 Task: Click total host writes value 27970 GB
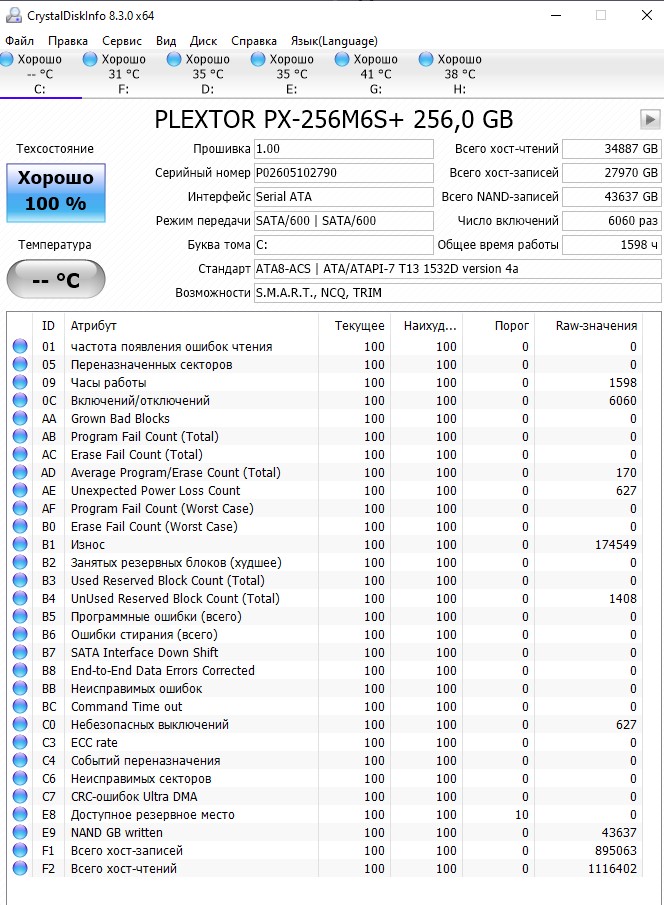[x=611, y=173]
